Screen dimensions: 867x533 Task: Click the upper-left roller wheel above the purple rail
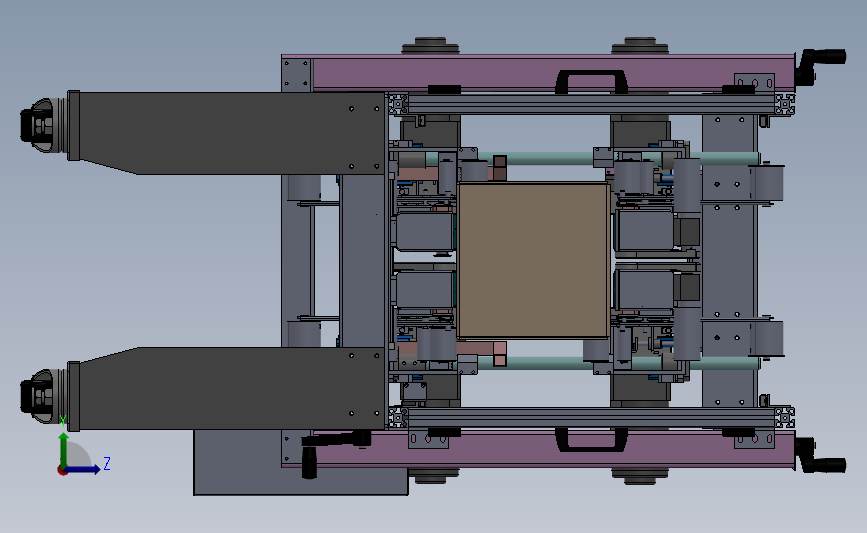(x=430, y=46)
